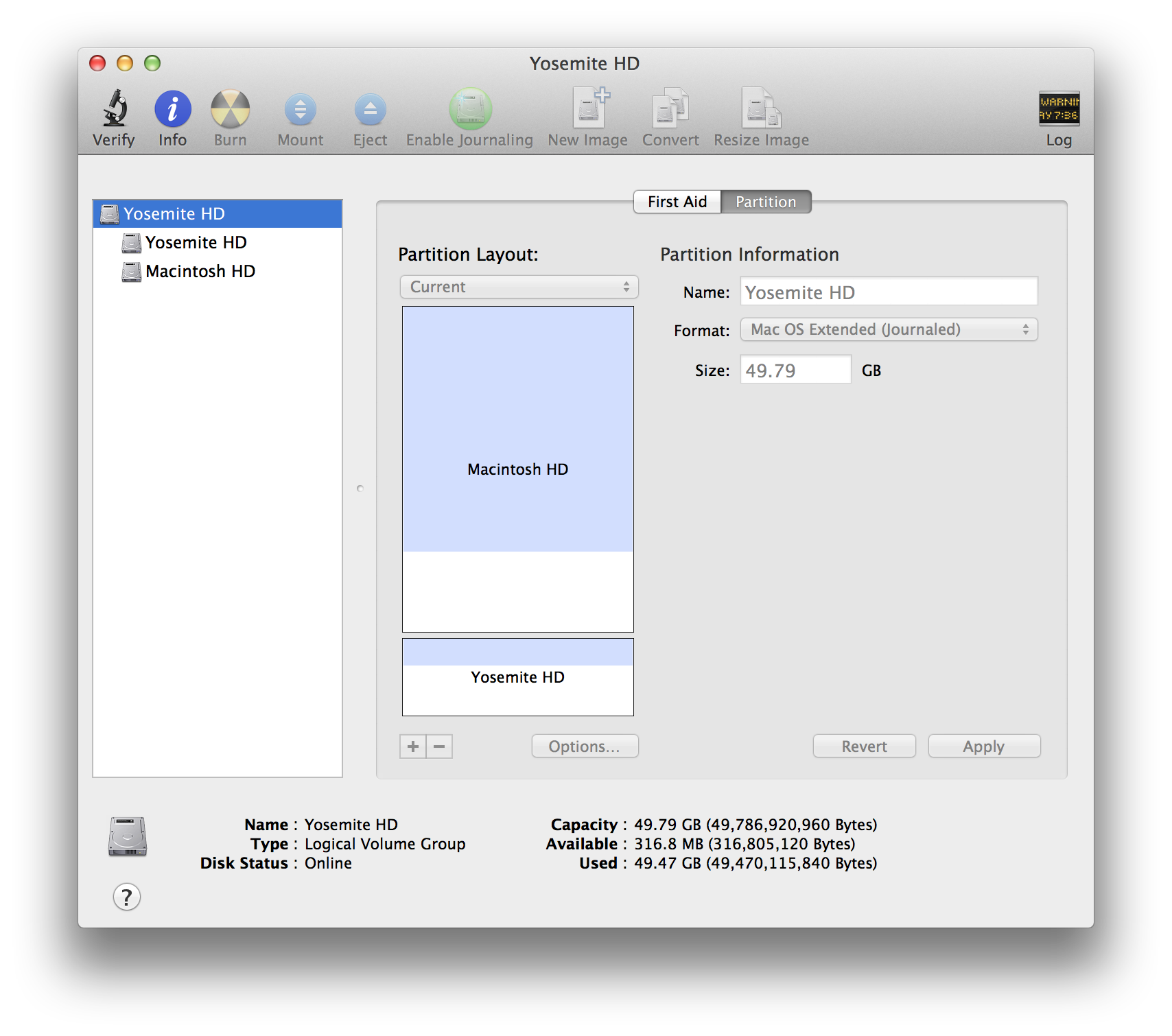This screenshot has width=1172, height=1036.
Task: Select Macintosh HD in the sidebar
Action: click(218, 272)
